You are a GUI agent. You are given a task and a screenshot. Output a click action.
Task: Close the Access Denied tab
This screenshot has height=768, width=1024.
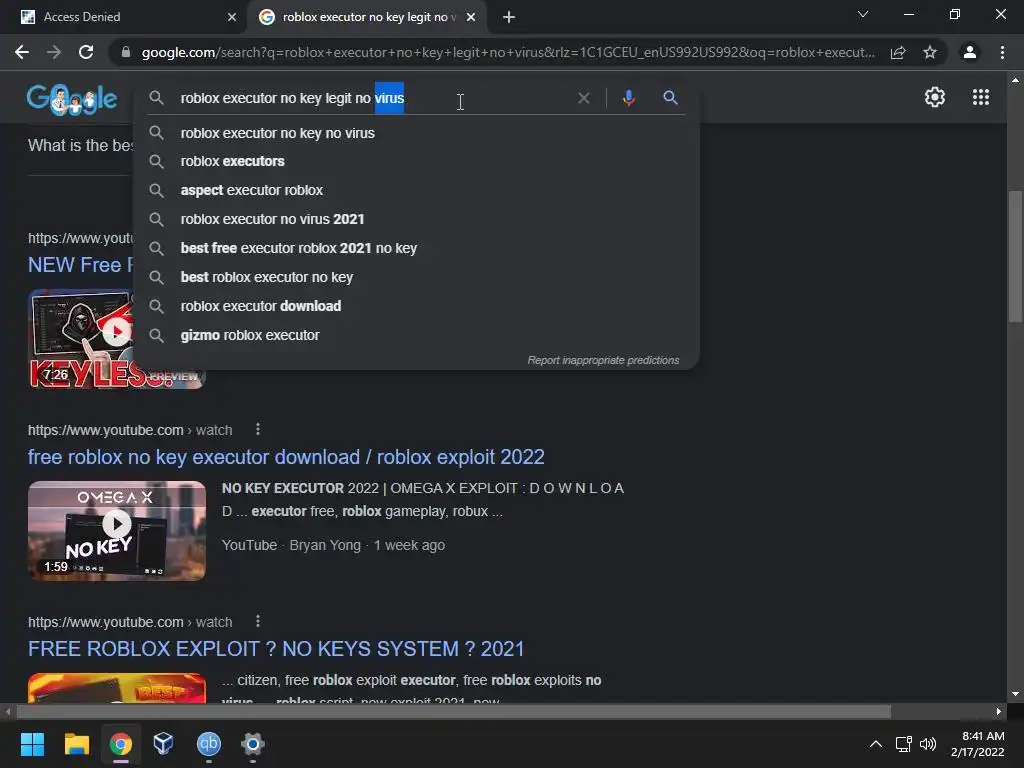(x=232, y=17)
